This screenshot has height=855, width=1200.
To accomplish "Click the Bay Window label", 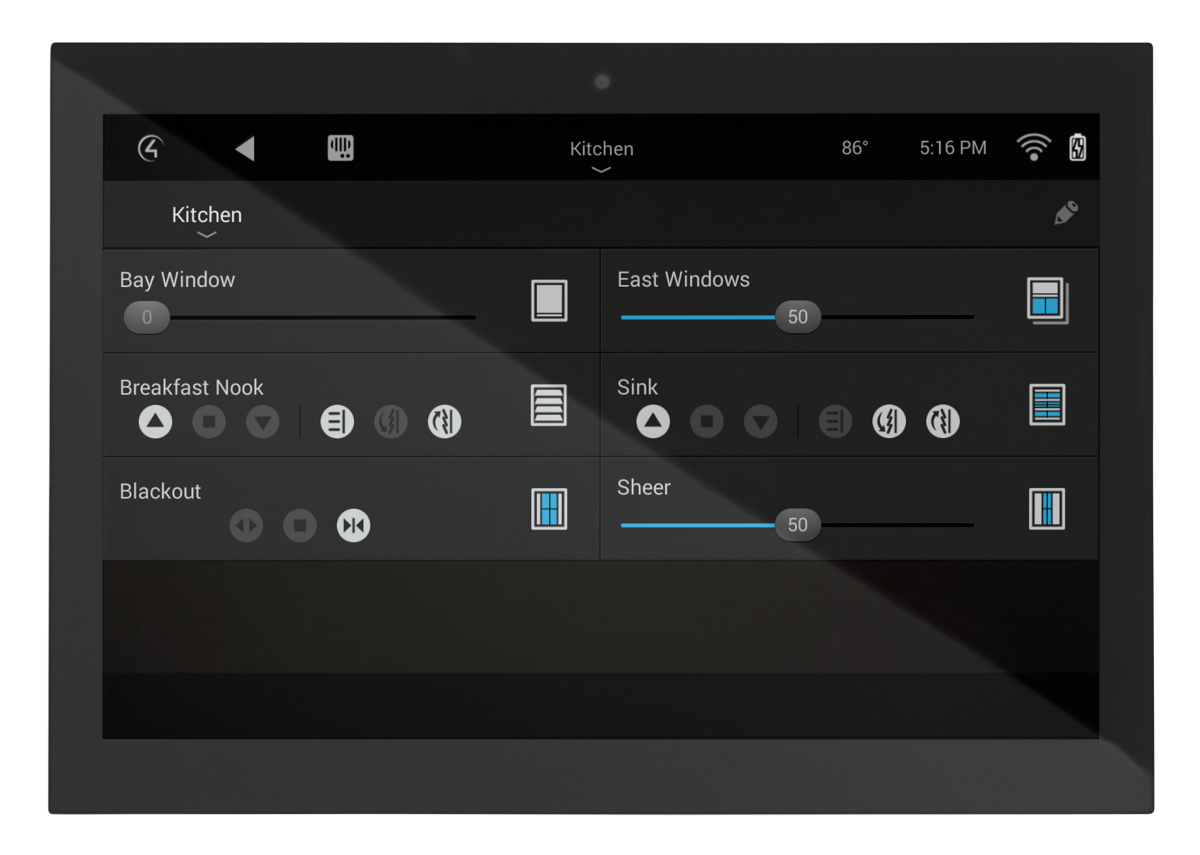I will click(177, 280).
